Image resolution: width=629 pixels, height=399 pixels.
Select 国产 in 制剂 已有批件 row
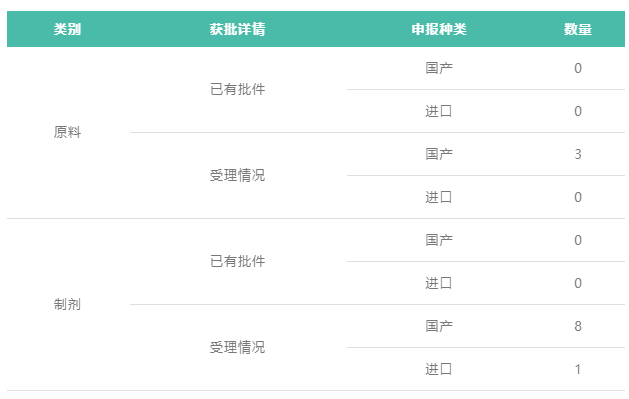click(439, 240)
